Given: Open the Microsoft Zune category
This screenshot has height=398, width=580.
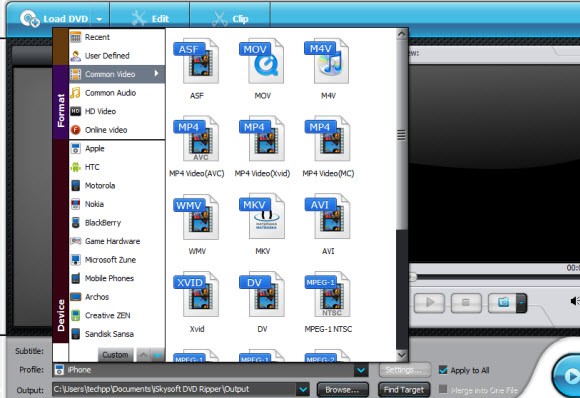Looking at the screenshot, I should pos(117,260).
